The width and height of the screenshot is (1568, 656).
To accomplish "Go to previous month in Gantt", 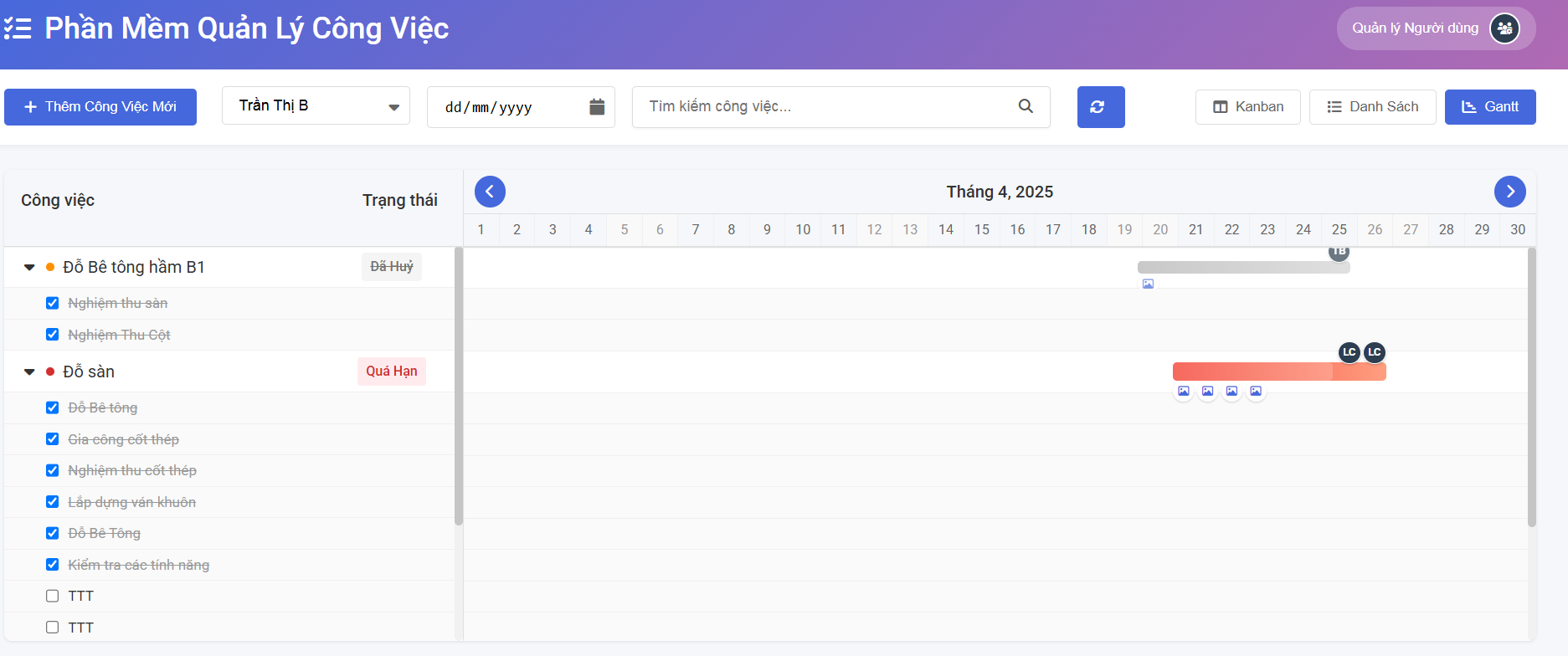I will tap(490, 192).
